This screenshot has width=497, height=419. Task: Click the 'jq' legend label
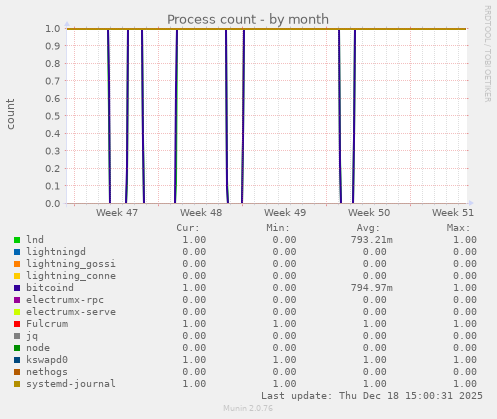(32, 336)
